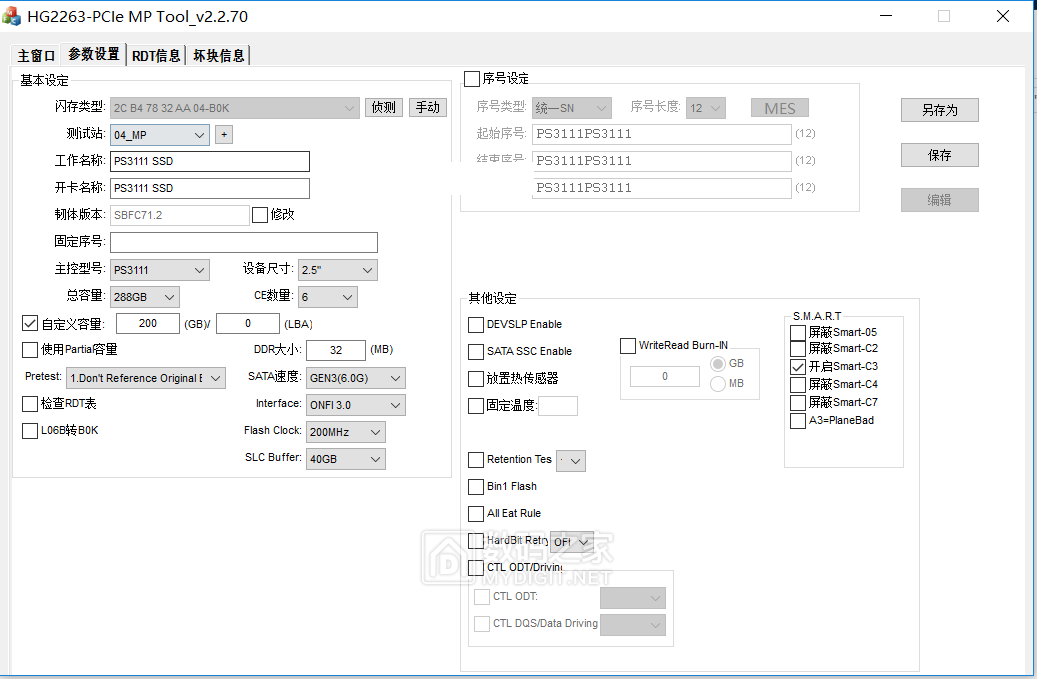Click the 工作名称 input field
The height and width of the screenshot is (679, 1037).
(x=210, y=161)
